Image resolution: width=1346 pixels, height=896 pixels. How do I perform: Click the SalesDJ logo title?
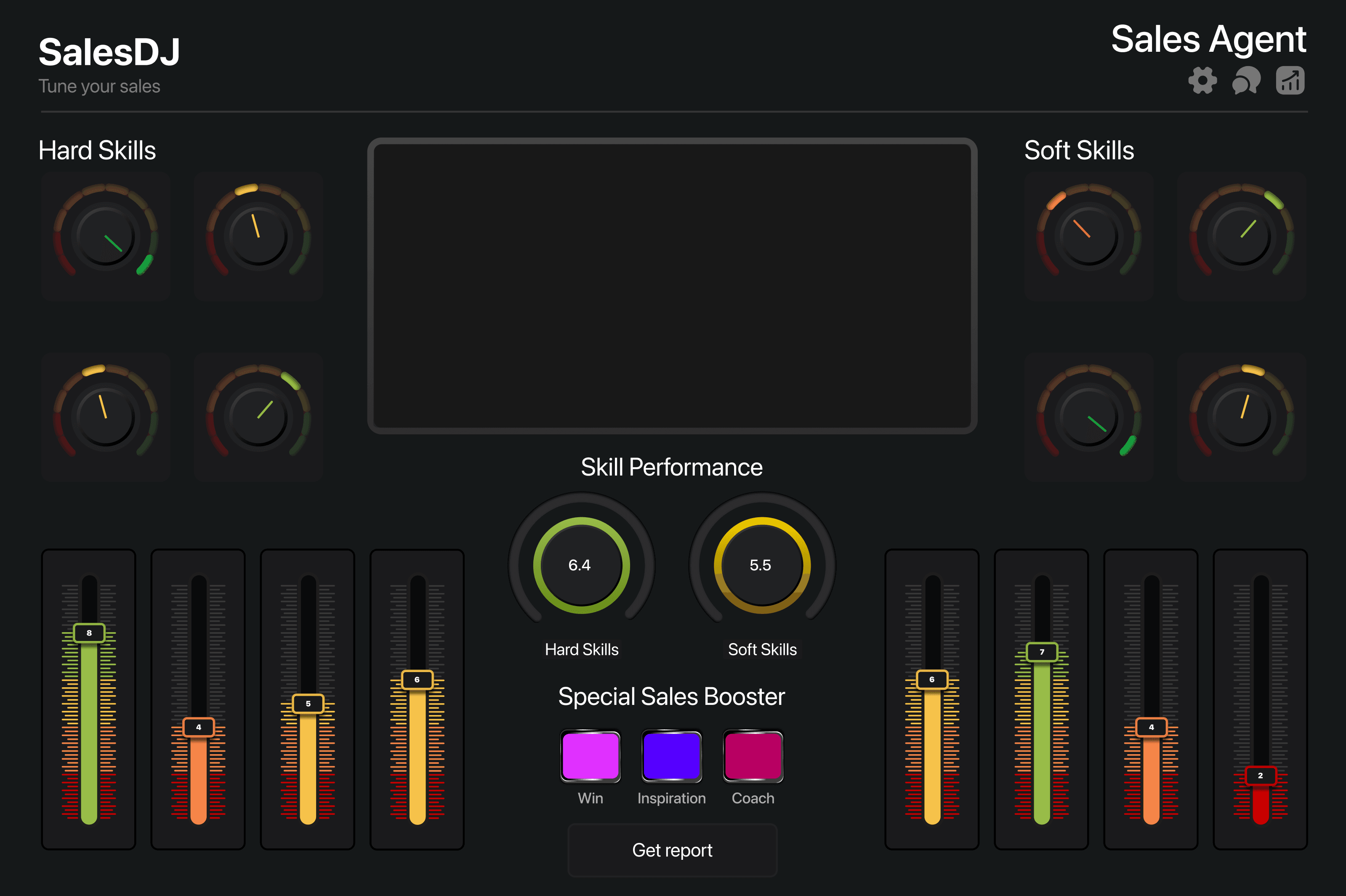click(x=109, y=52)
